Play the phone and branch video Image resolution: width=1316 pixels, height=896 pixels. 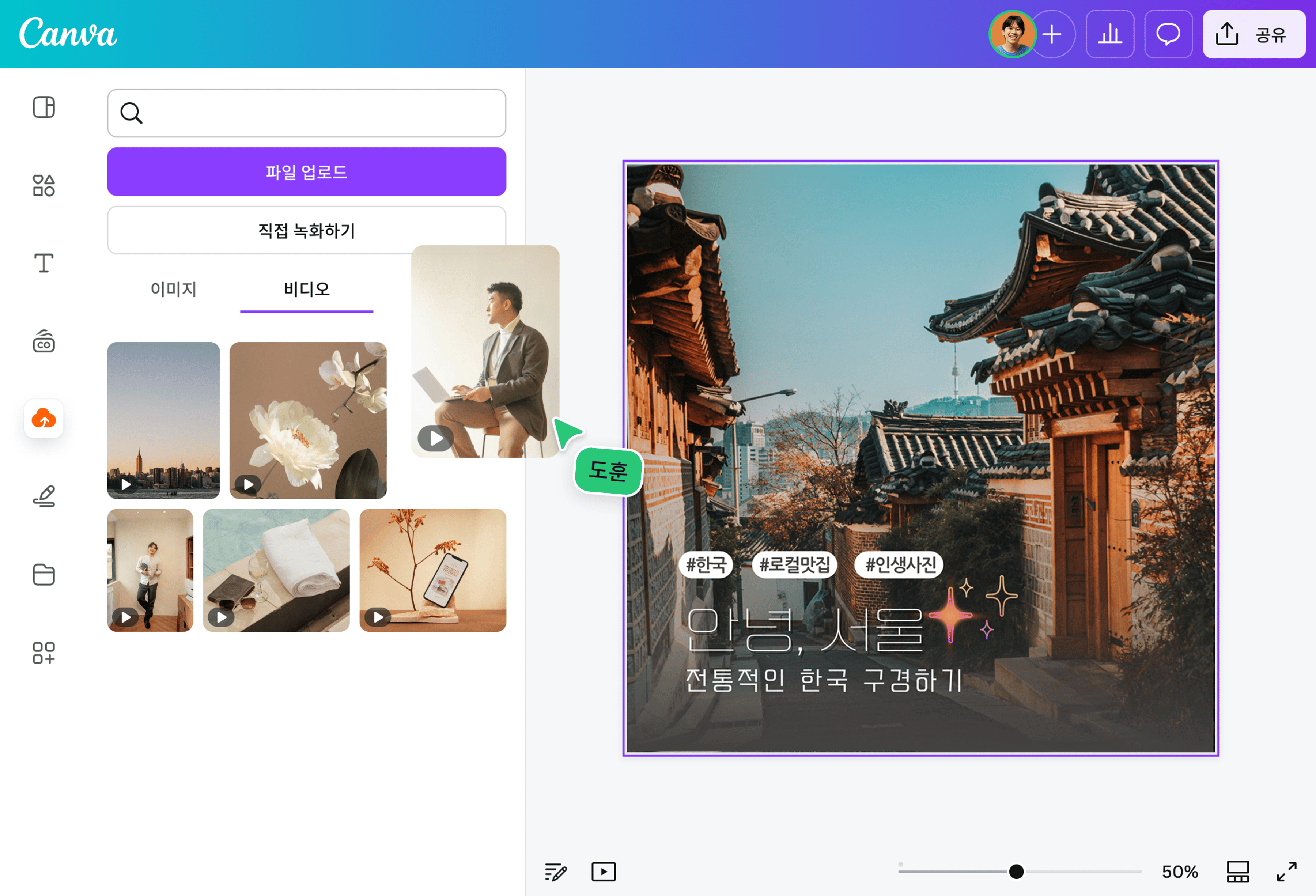(x=378, y=617)
